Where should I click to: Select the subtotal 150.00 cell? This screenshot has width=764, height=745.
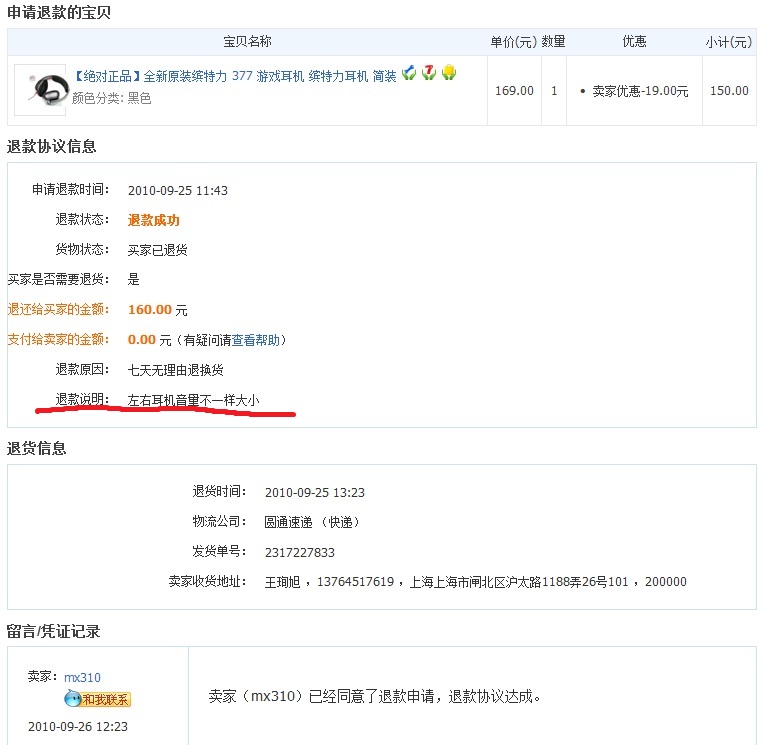[729, 91]
